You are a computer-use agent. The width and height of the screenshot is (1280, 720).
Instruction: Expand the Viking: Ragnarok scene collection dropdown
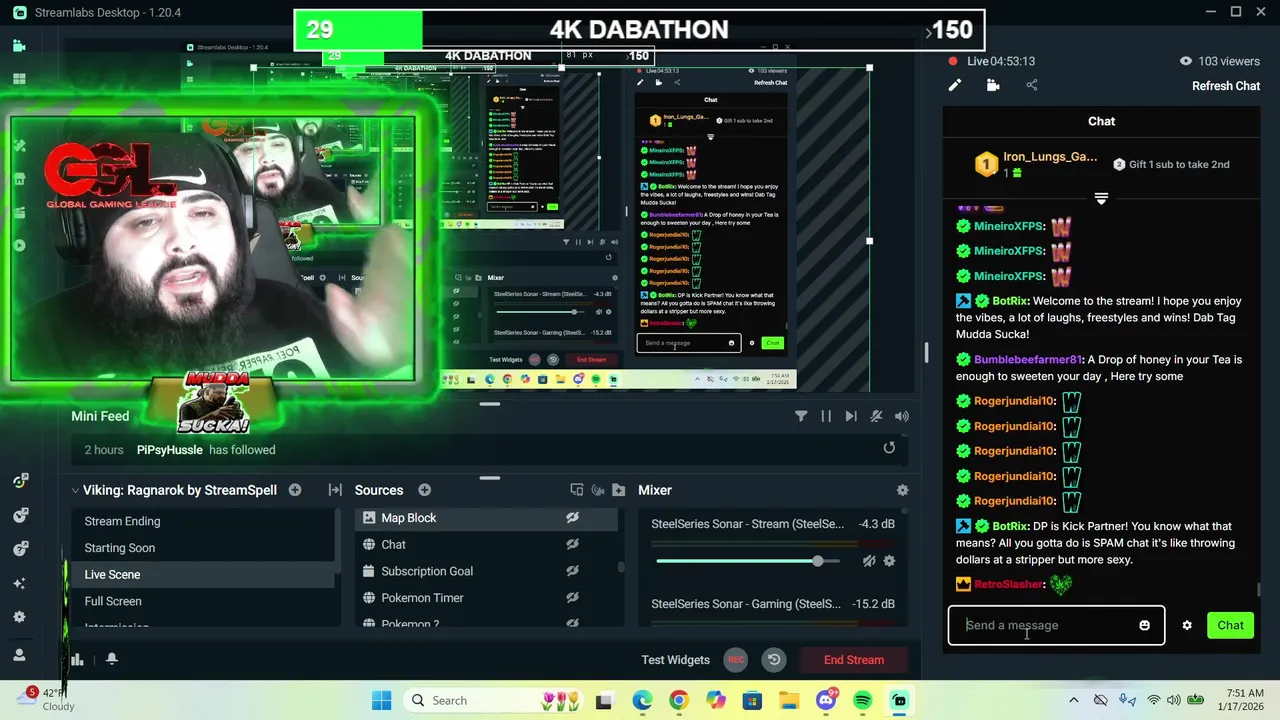tap(75, 490)
